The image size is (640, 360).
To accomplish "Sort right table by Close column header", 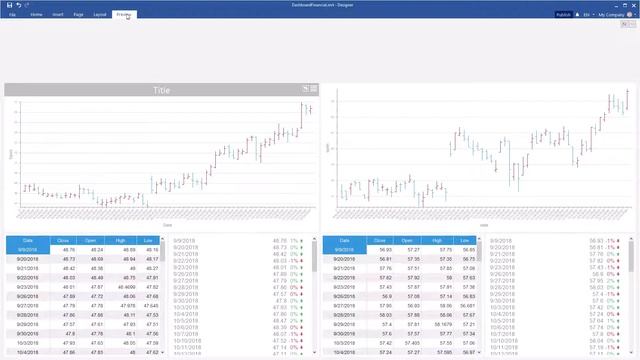I will [x=380, y=240].
